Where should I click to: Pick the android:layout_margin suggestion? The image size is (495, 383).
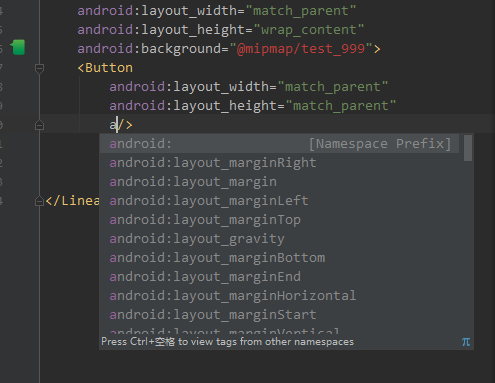point(279,182)
